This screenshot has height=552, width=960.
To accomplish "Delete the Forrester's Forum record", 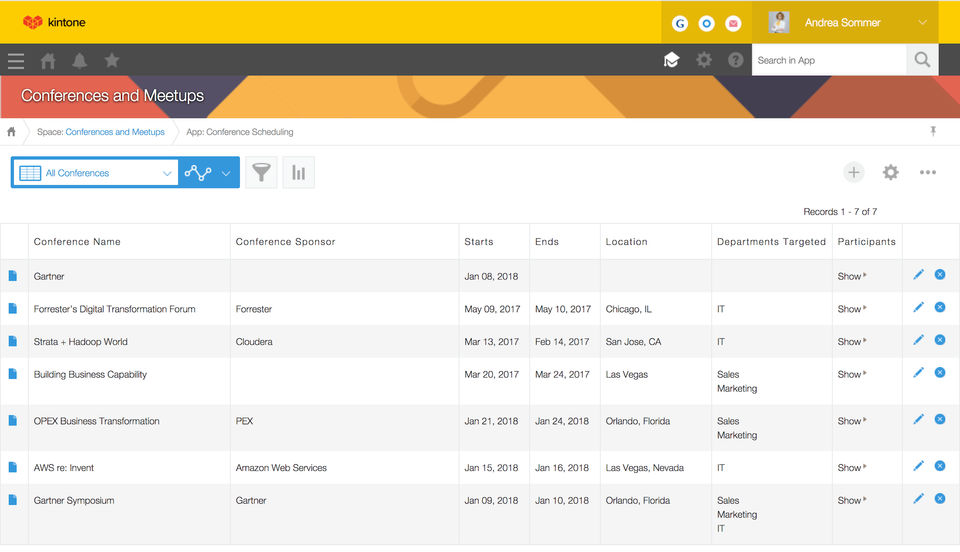I will tap(940, 307).
